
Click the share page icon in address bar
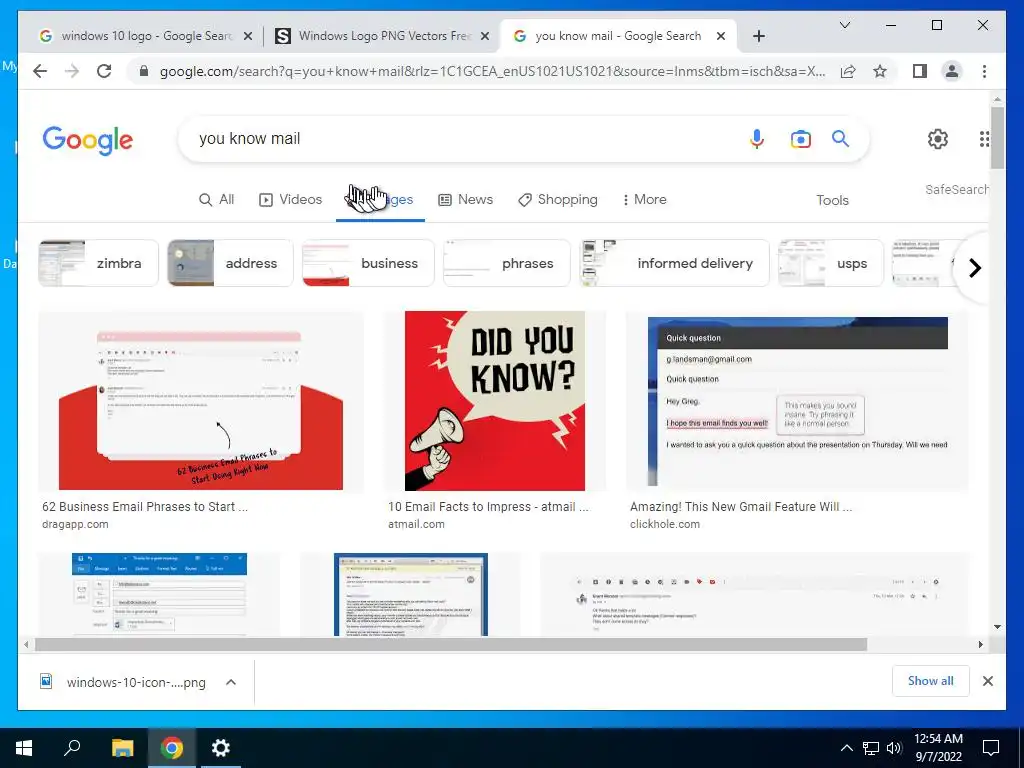848,71
